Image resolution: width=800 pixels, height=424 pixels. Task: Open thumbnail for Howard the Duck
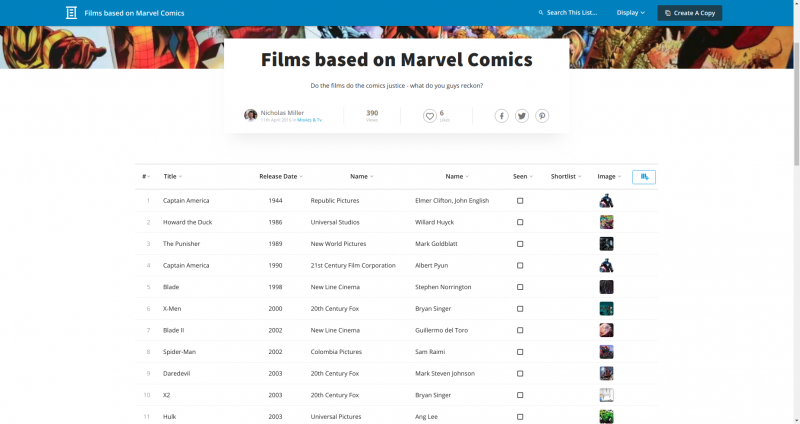[x=606, y=222]
